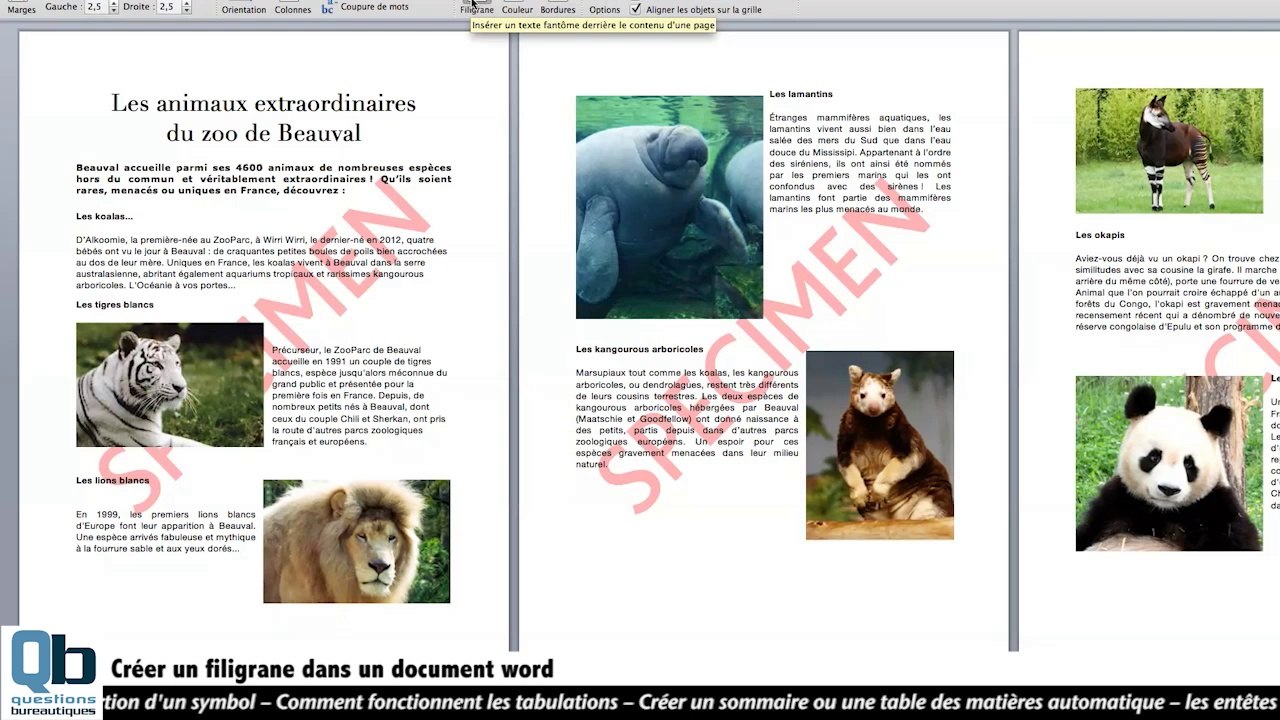Adjust the Gauche margin stepper arrows
The height and width of the screenshot is (720, 1280).
coord(113,7)
